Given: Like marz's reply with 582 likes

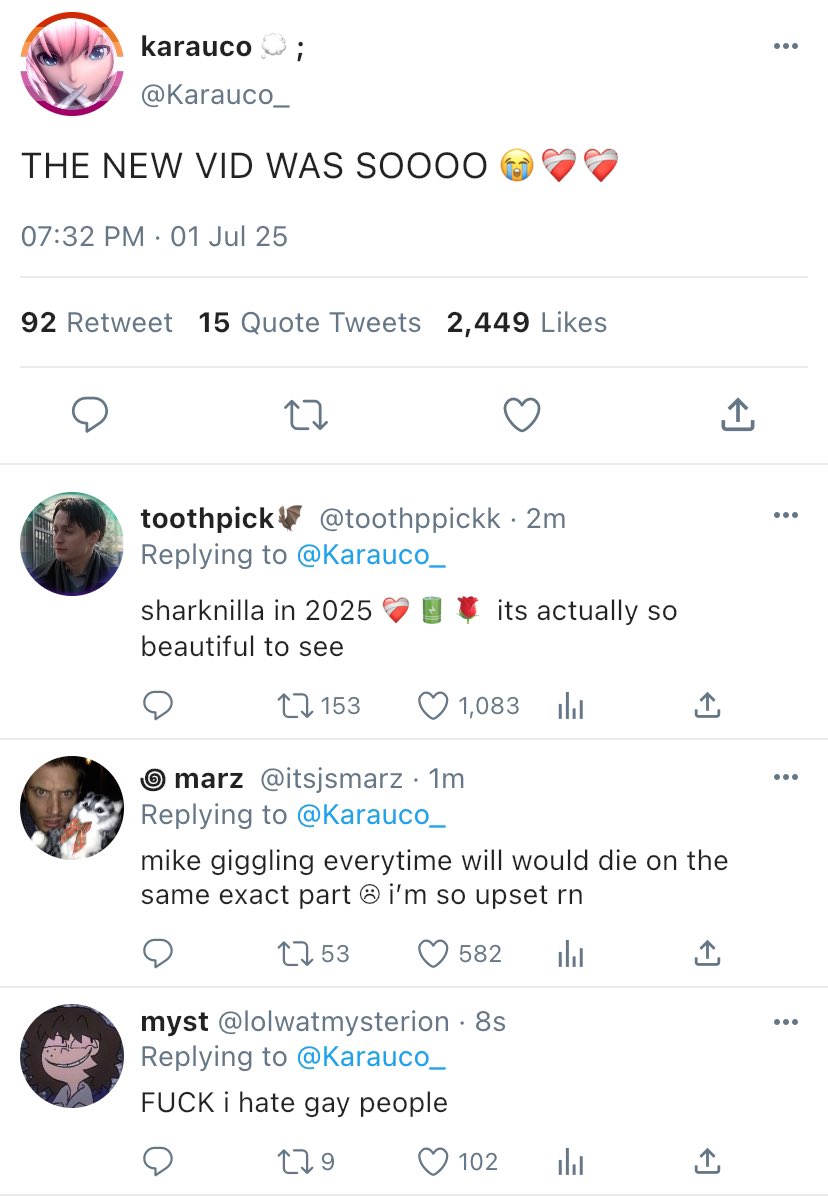Looking at the screenshot, I should [433, 954].
